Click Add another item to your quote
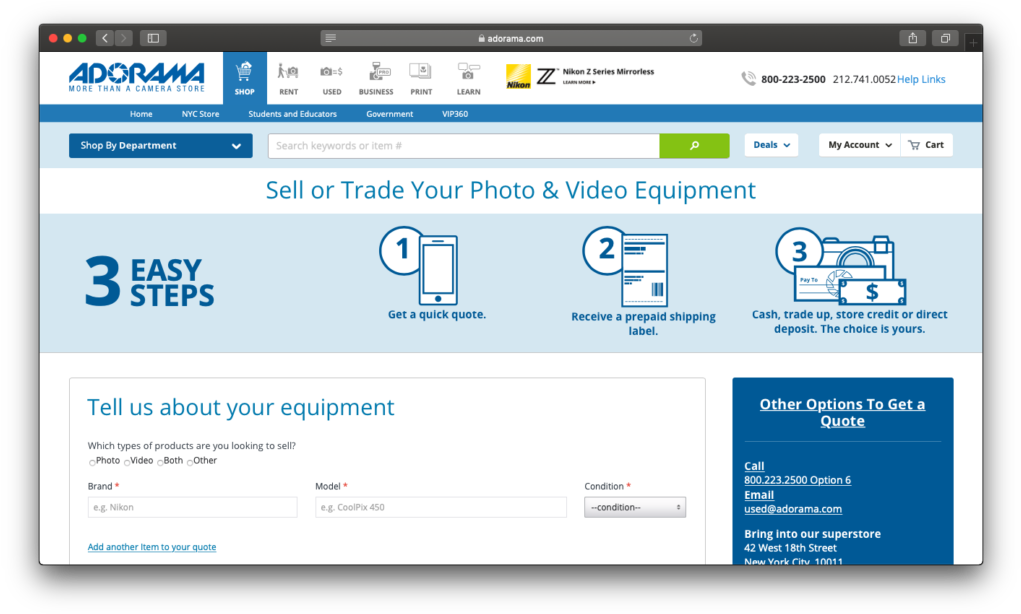 (151, 546)
